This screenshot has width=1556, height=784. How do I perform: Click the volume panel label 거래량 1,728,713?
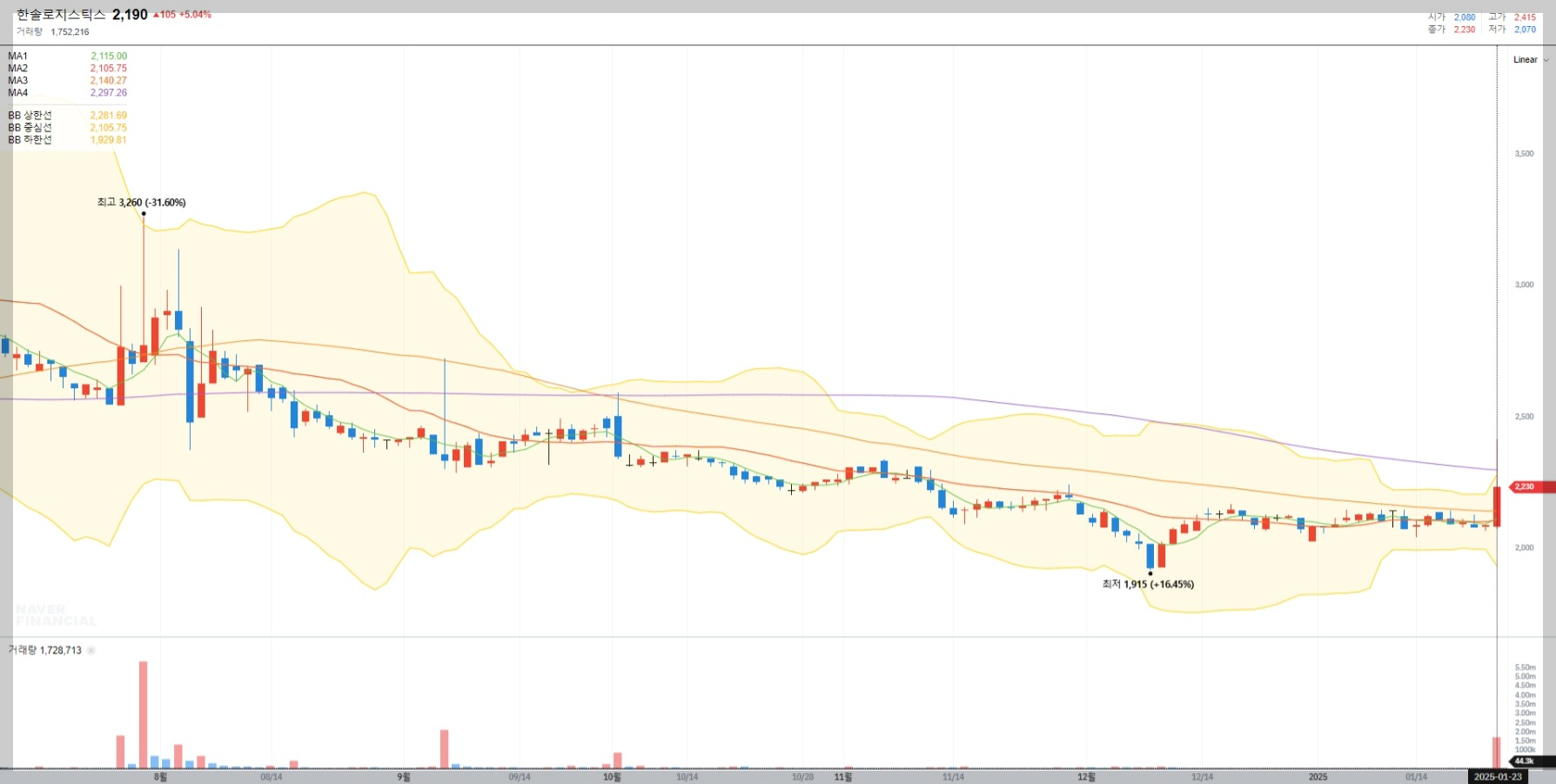44,650
